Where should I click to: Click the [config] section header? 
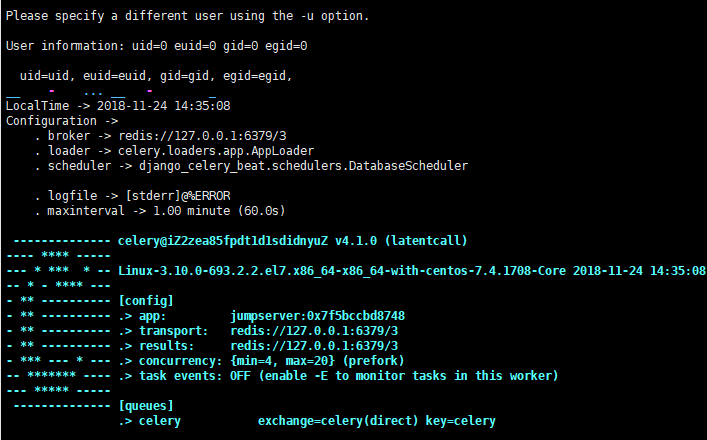(146, 301)
